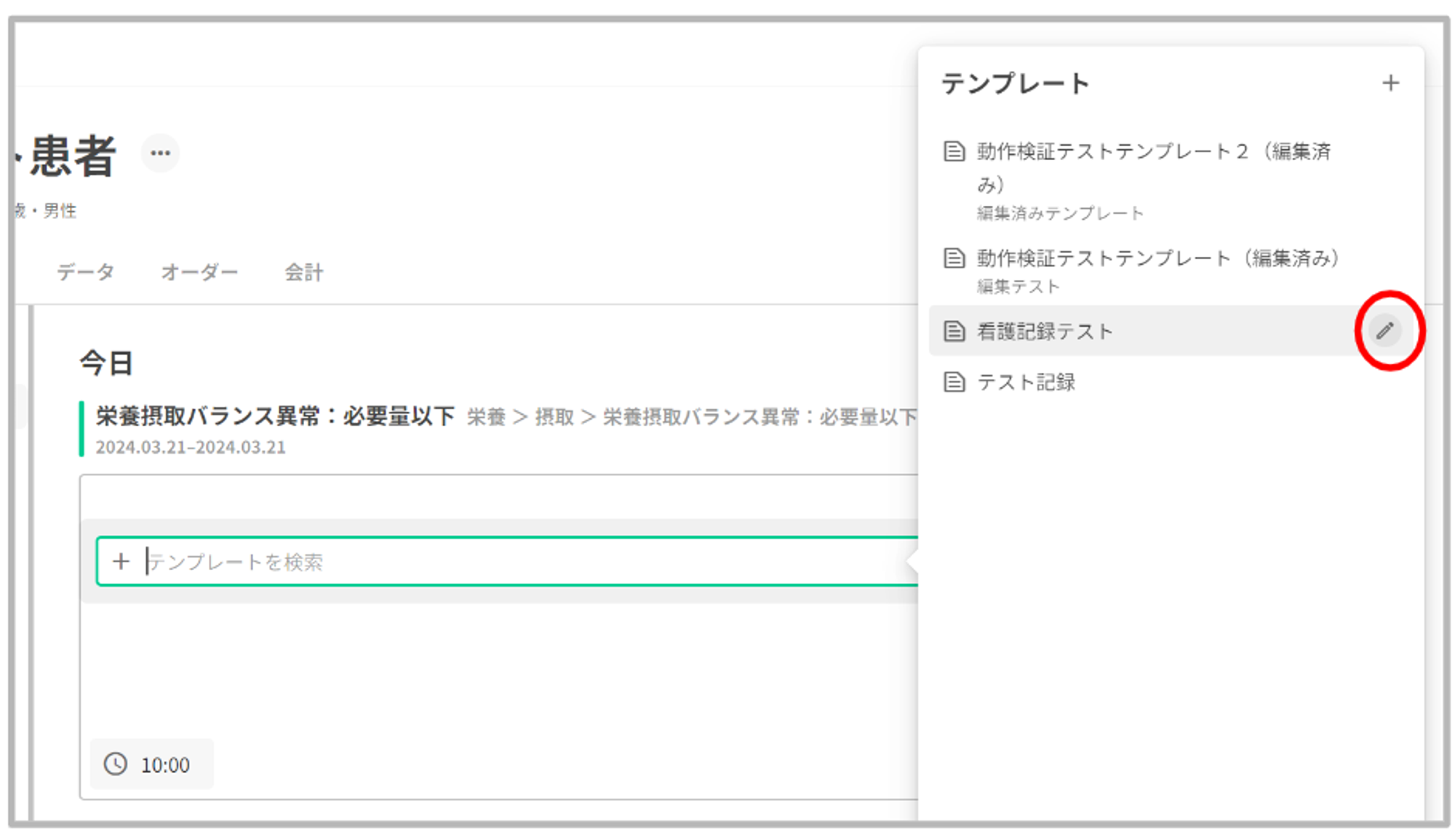This screenshot has height=840, width=1455.
Task: Click the 栄養 breadcrumb link
Action: (x=486, y=417)
